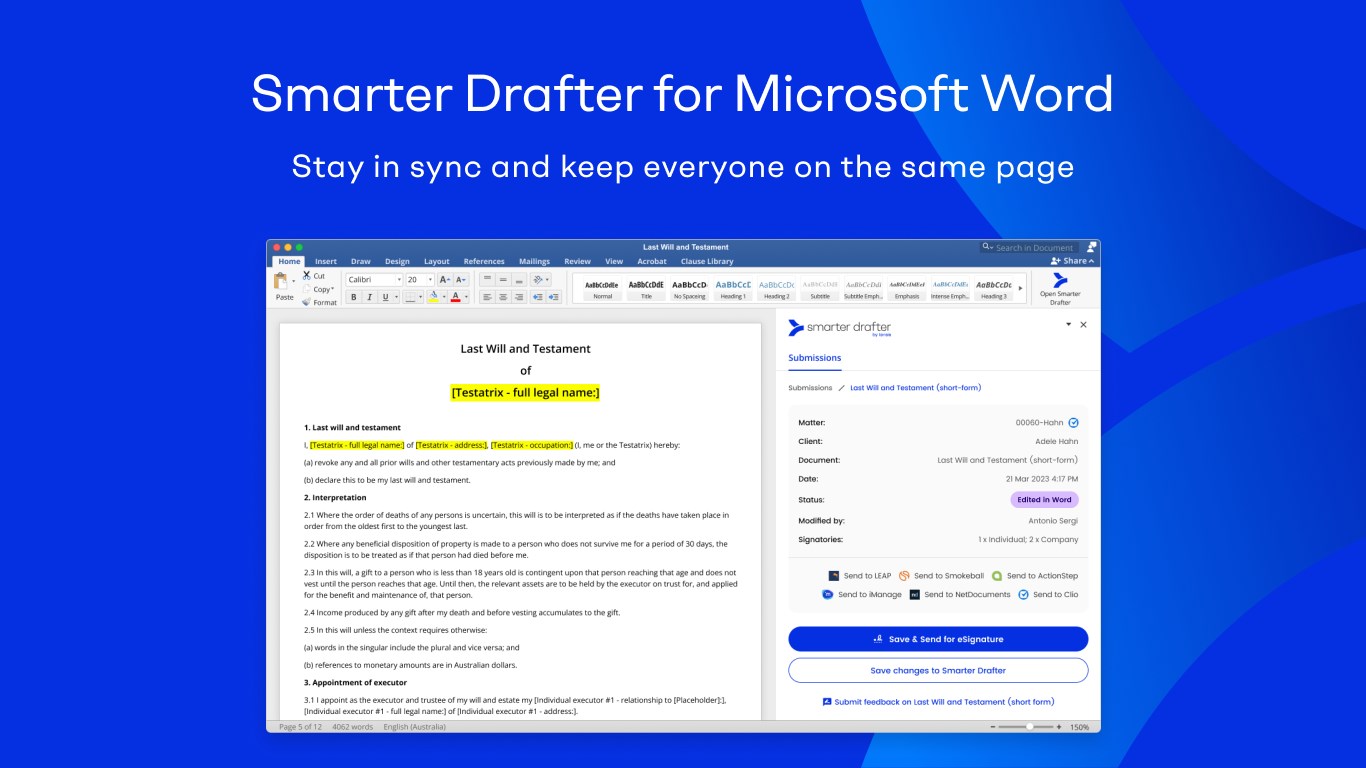
Task: Copy the selection using the Copy icon
Action: (x=307, y=289)
